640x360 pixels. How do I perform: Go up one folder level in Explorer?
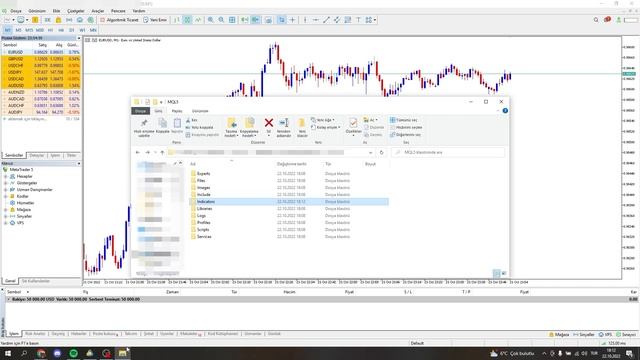[162, 152]
